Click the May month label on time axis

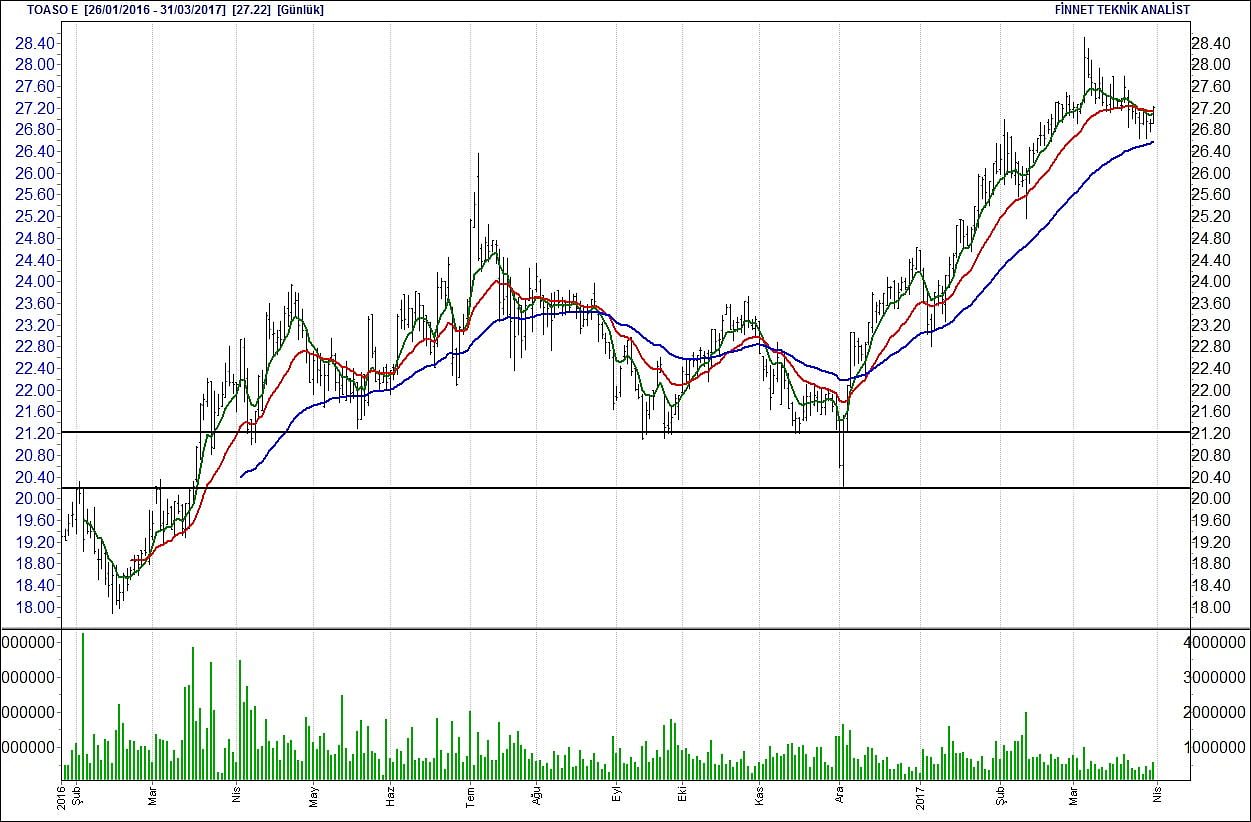pos(314,797)
